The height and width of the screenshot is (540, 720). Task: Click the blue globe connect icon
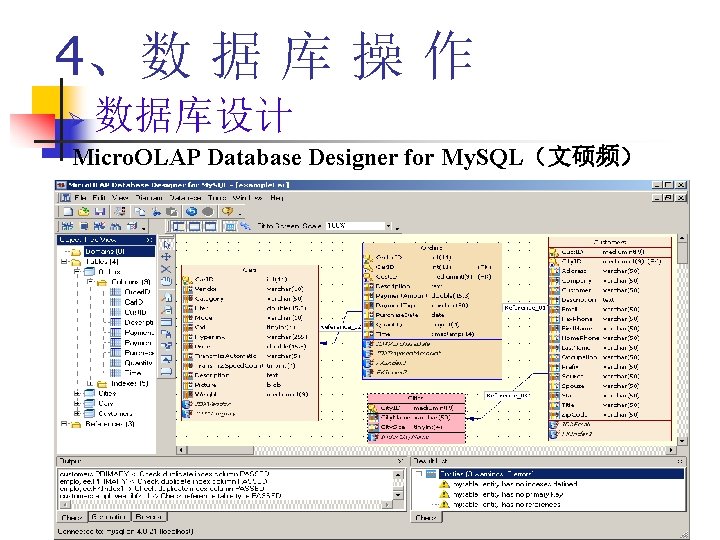pyautogui.click(x=191, y=212)
